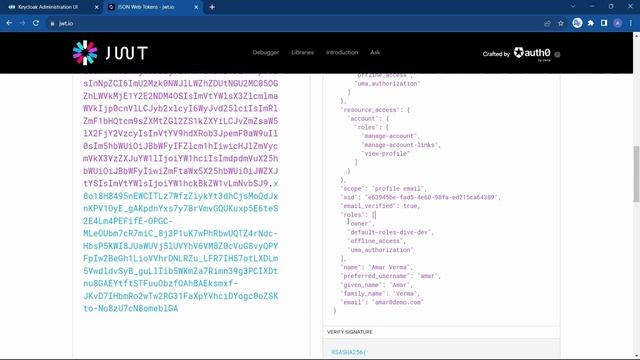
Task: Click the "manage-account-links" role text
Action: point(399,145)
